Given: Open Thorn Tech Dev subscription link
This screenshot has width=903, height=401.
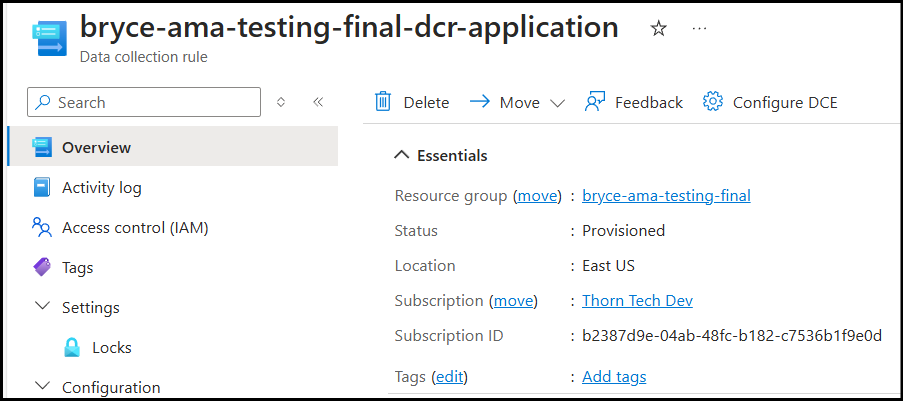Looking at the screenshot, I should [637, 301].
